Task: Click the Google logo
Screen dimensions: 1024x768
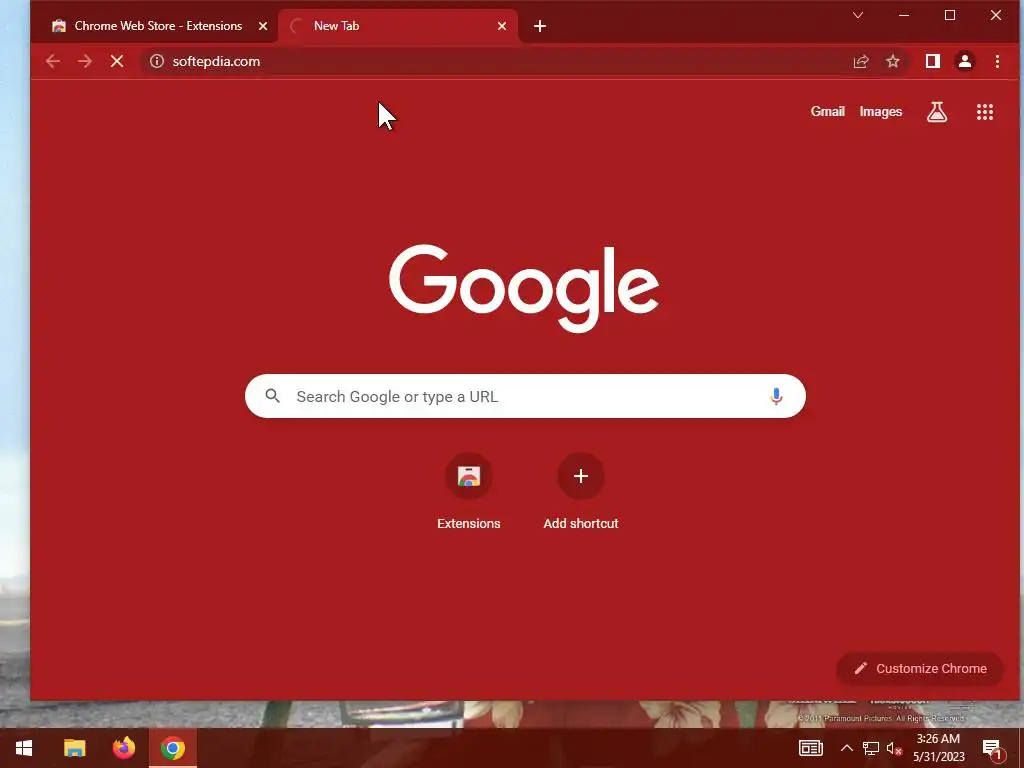Action: (524, 288)
